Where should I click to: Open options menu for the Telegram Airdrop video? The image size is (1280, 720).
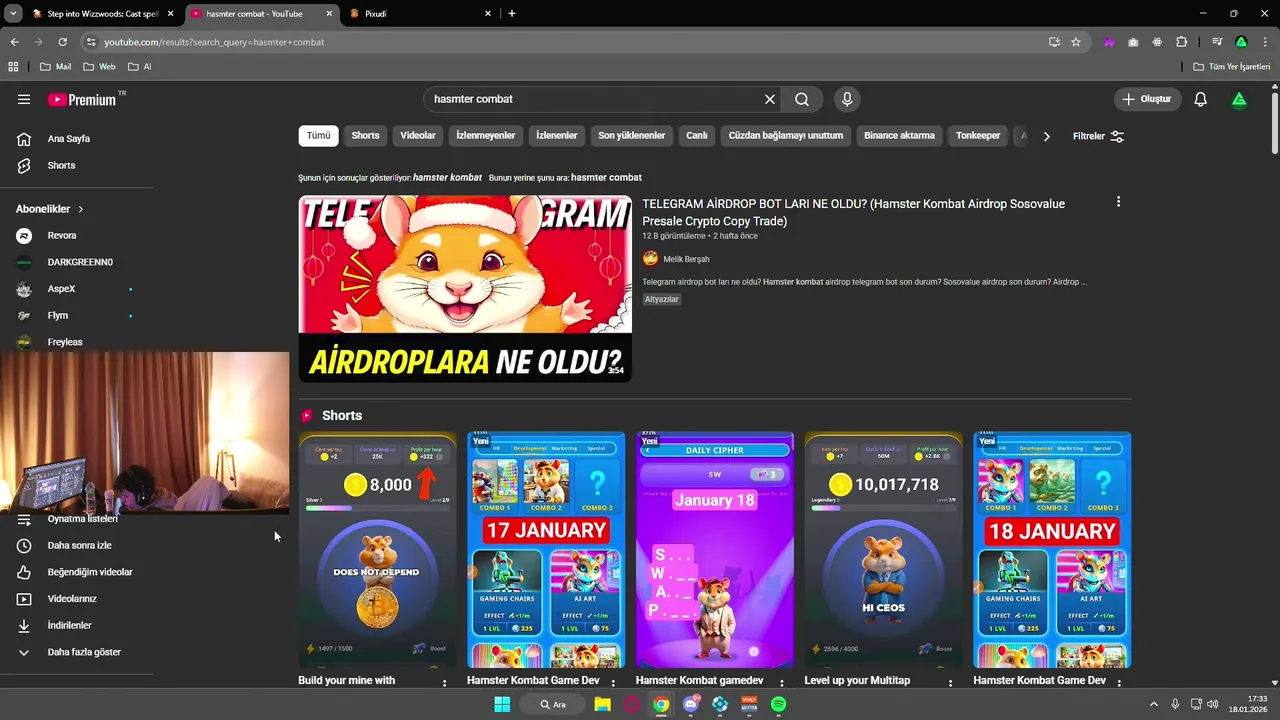click(x=1118, y=202)
